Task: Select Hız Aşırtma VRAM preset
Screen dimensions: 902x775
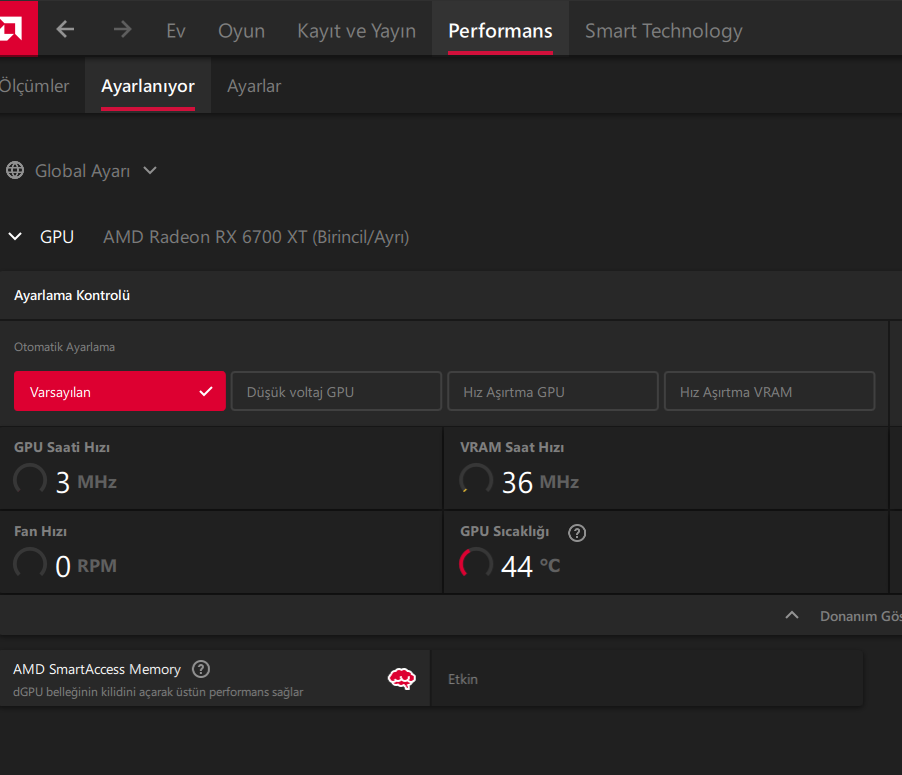Action: (x=769, y=391)
